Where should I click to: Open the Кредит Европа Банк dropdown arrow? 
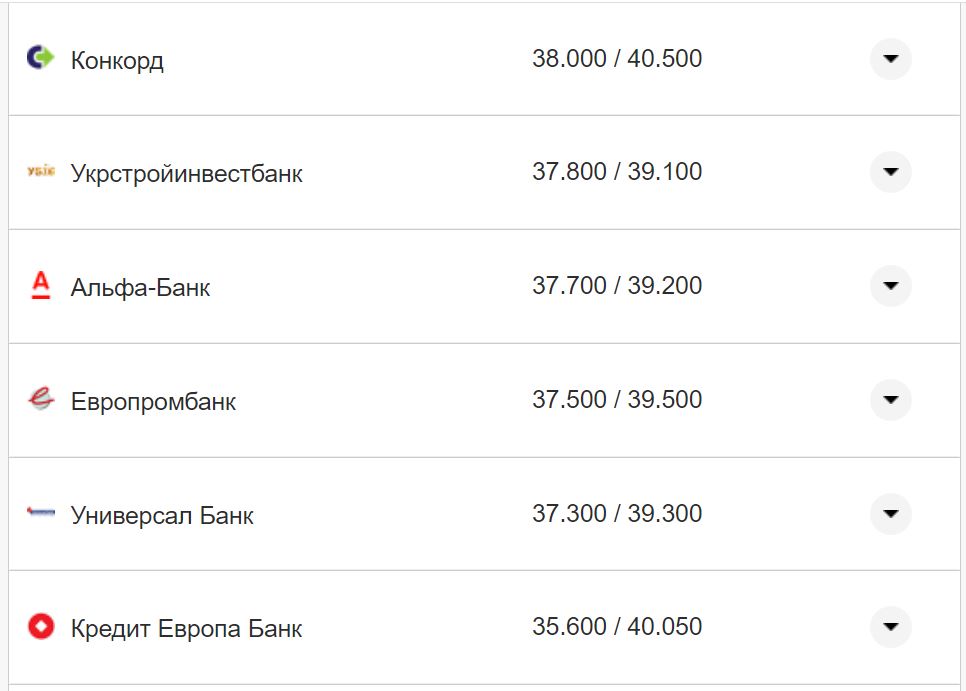coord(889,626)
